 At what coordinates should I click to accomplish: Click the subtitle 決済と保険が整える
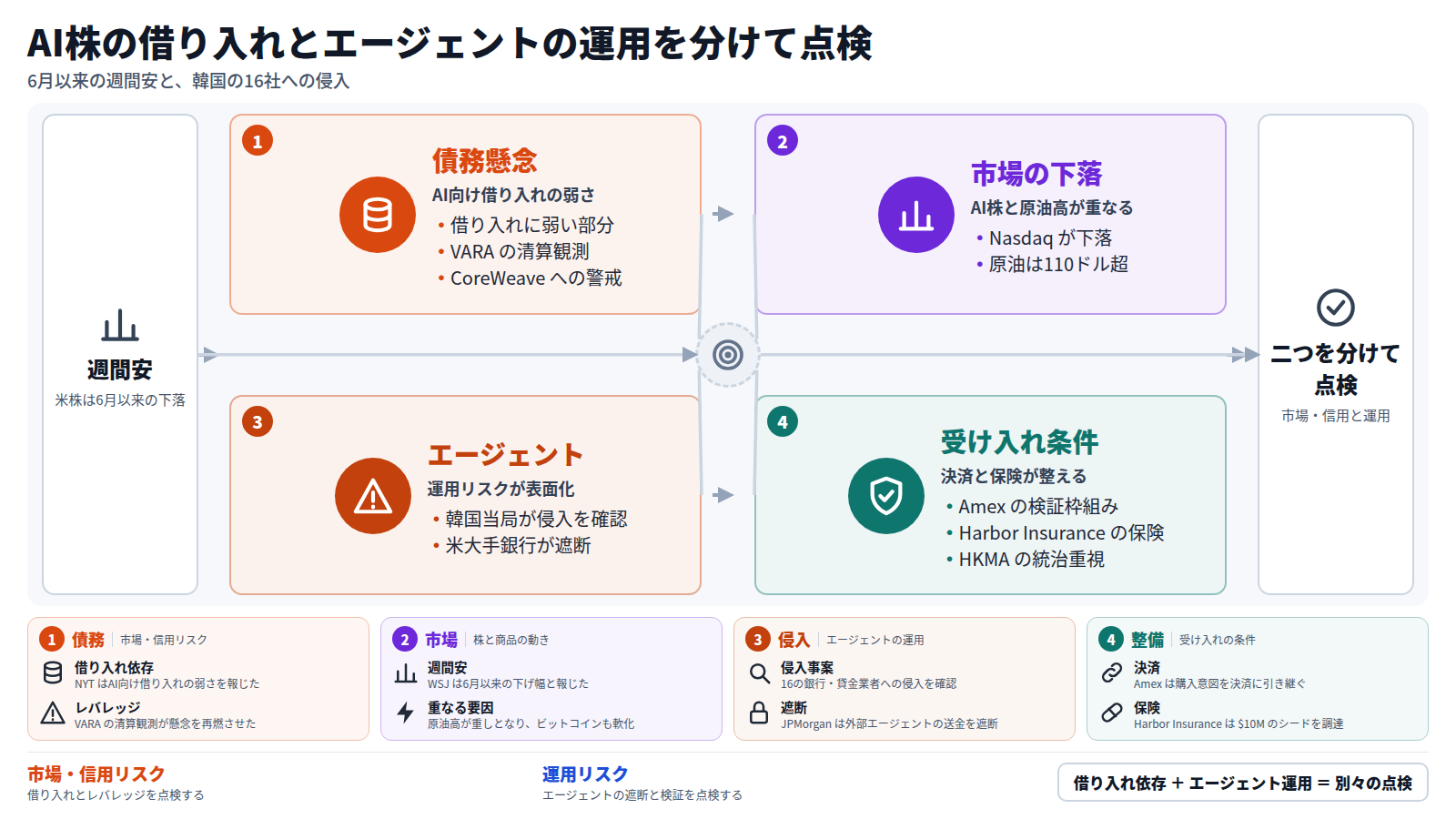[1014, 476]
